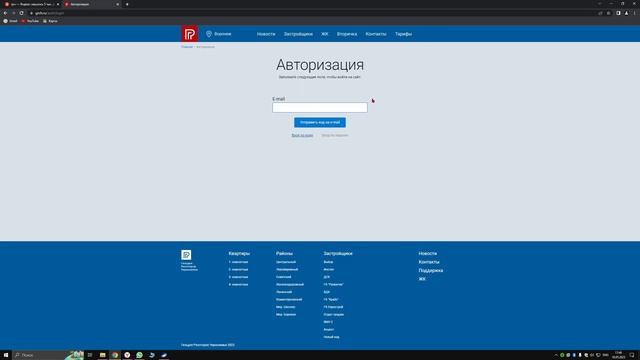Open the browser menu three dots
Screen dimensions: 640x360
click(x=635, y=13)
